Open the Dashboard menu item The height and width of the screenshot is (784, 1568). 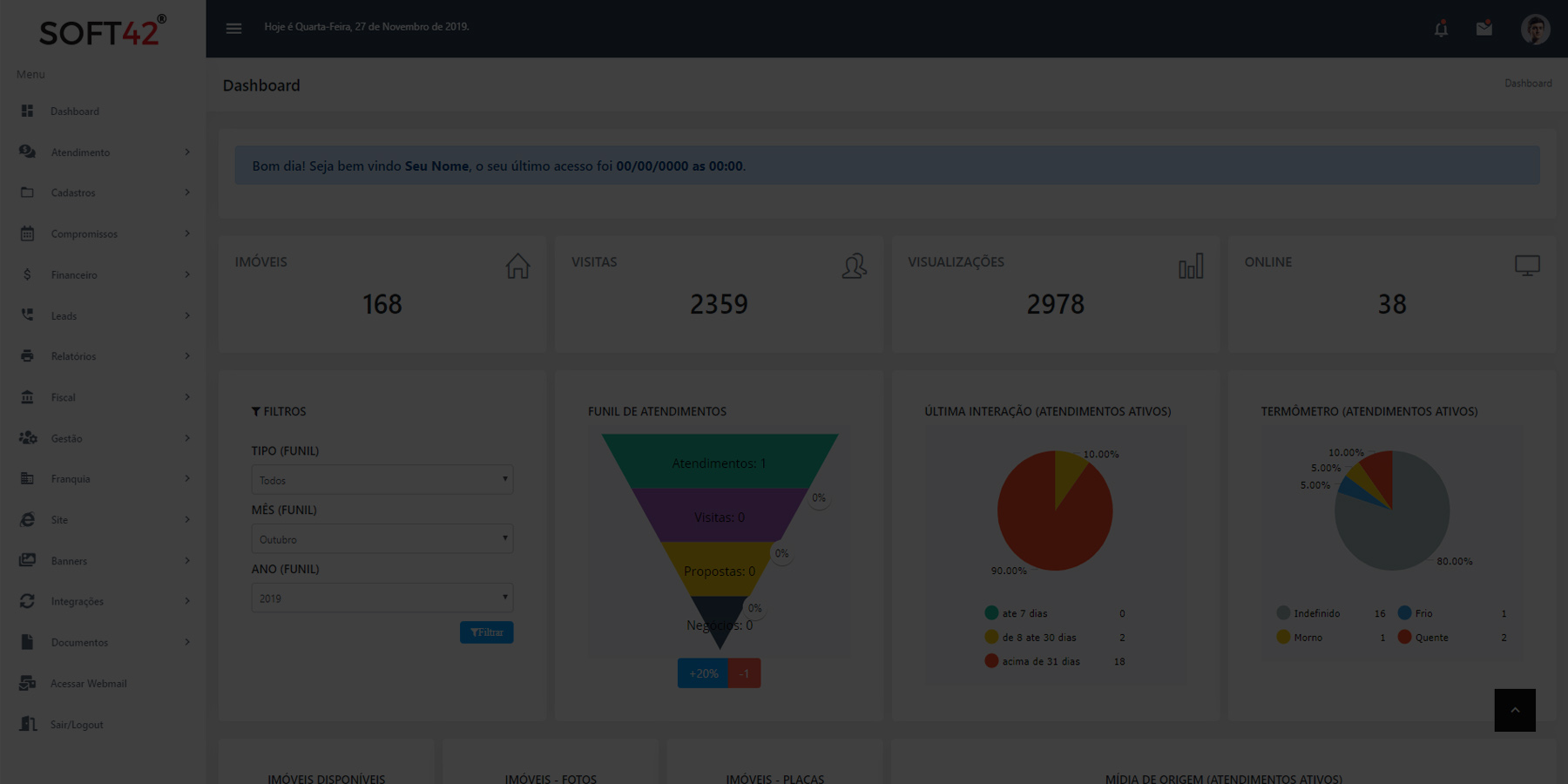(x=103, y=111)
